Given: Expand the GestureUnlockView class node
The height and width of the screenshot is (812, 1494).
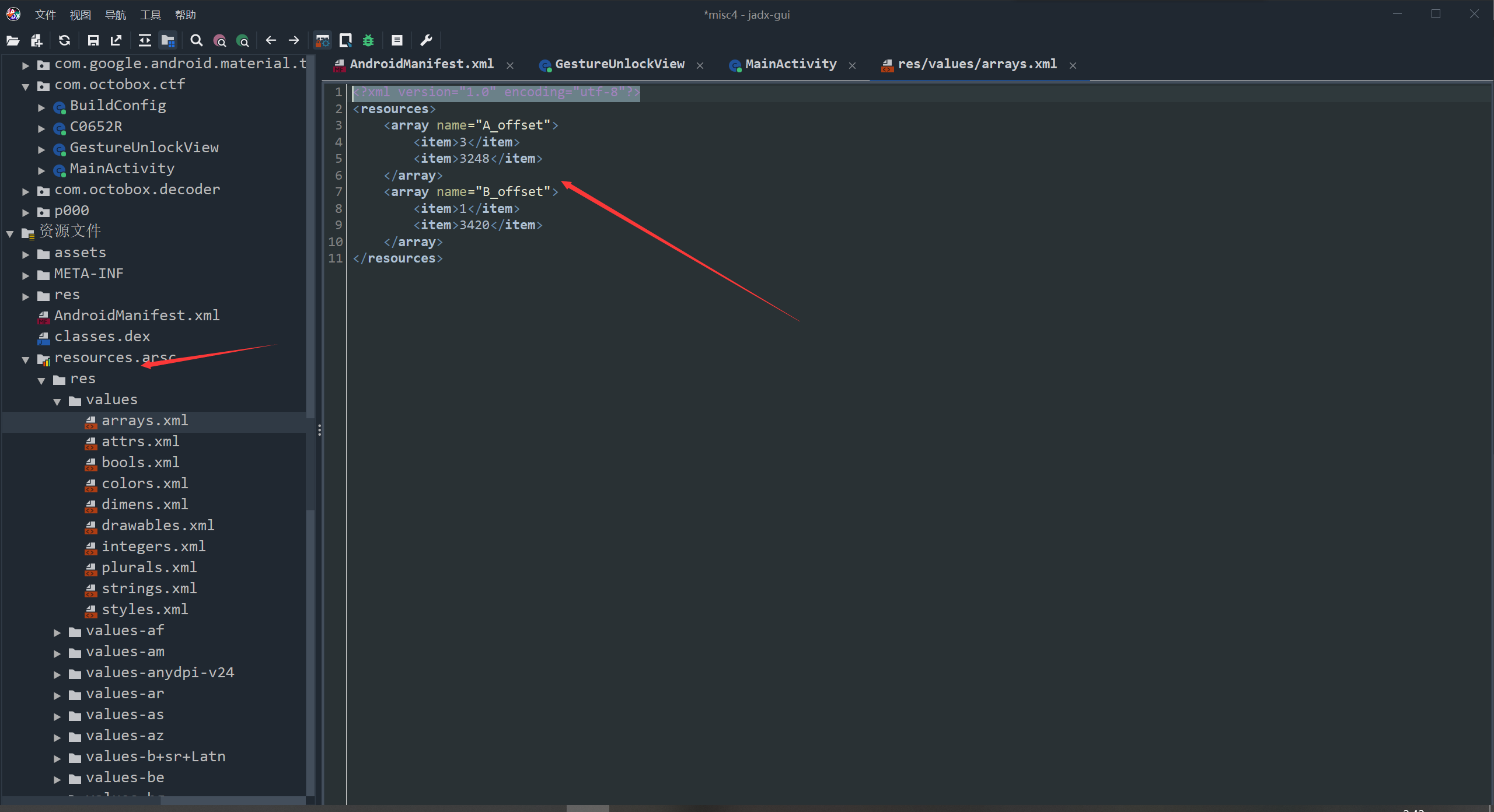Looking at the screenshot, I should point(41,149).
